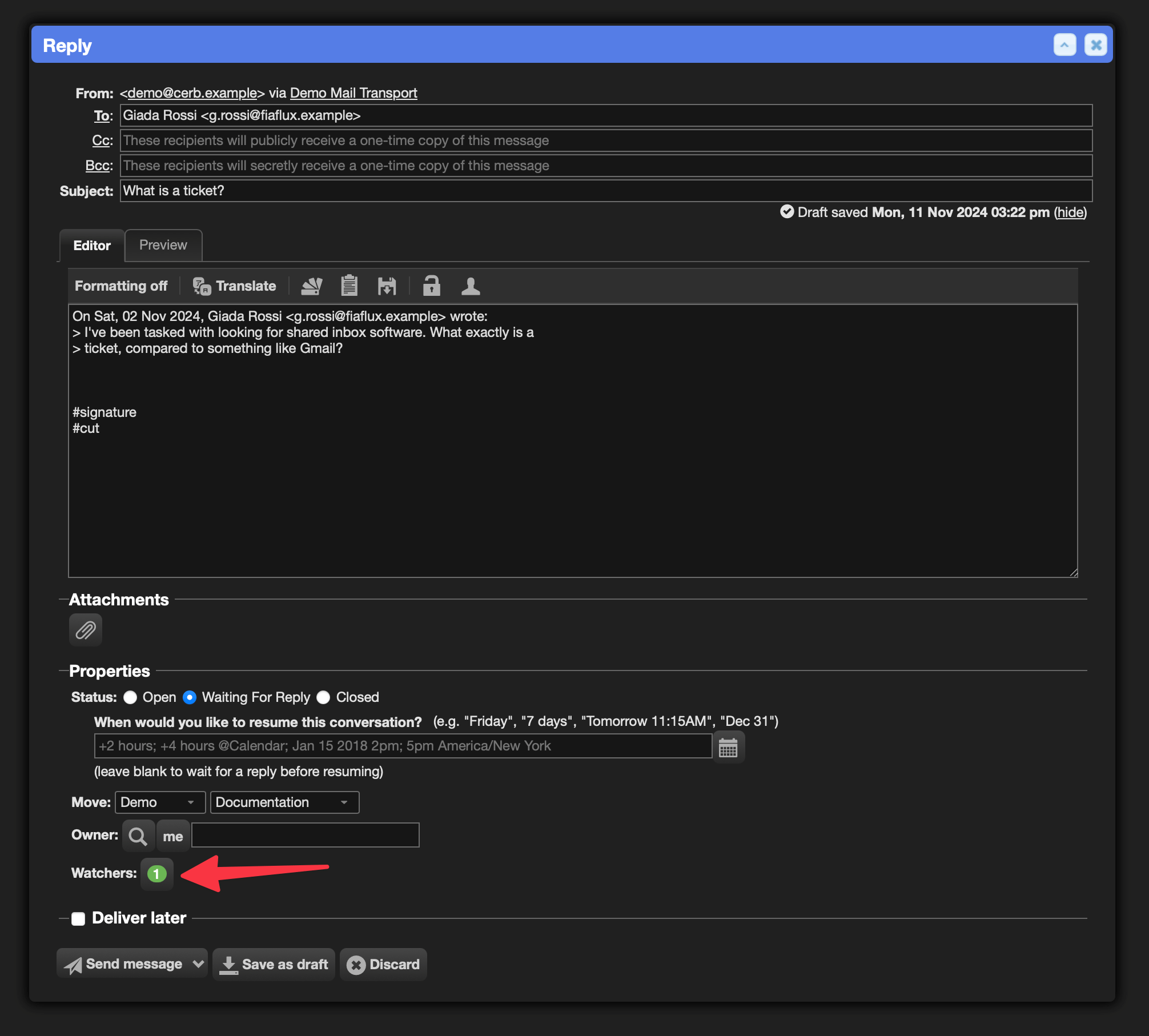Select the Closed status radio button
This screenshot has height=1036, width=1149.
coord(323,697)
